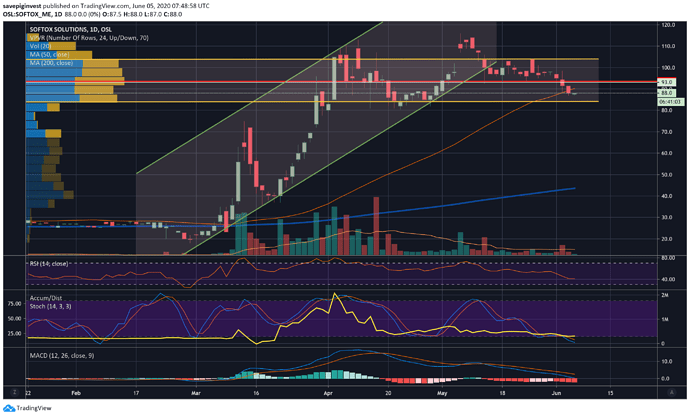Click the 100.0 price axis label
The image size is (690, 417).
point(668,68)
